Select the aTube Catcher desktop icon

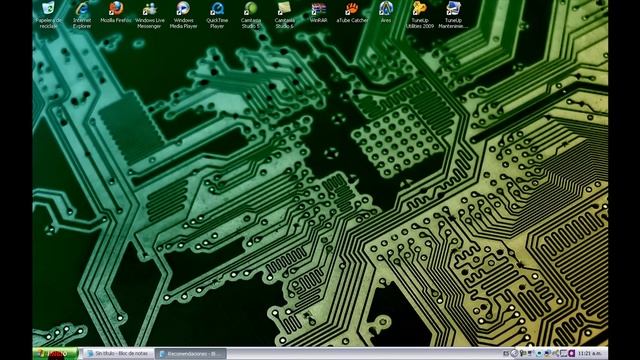pos(352,12)
